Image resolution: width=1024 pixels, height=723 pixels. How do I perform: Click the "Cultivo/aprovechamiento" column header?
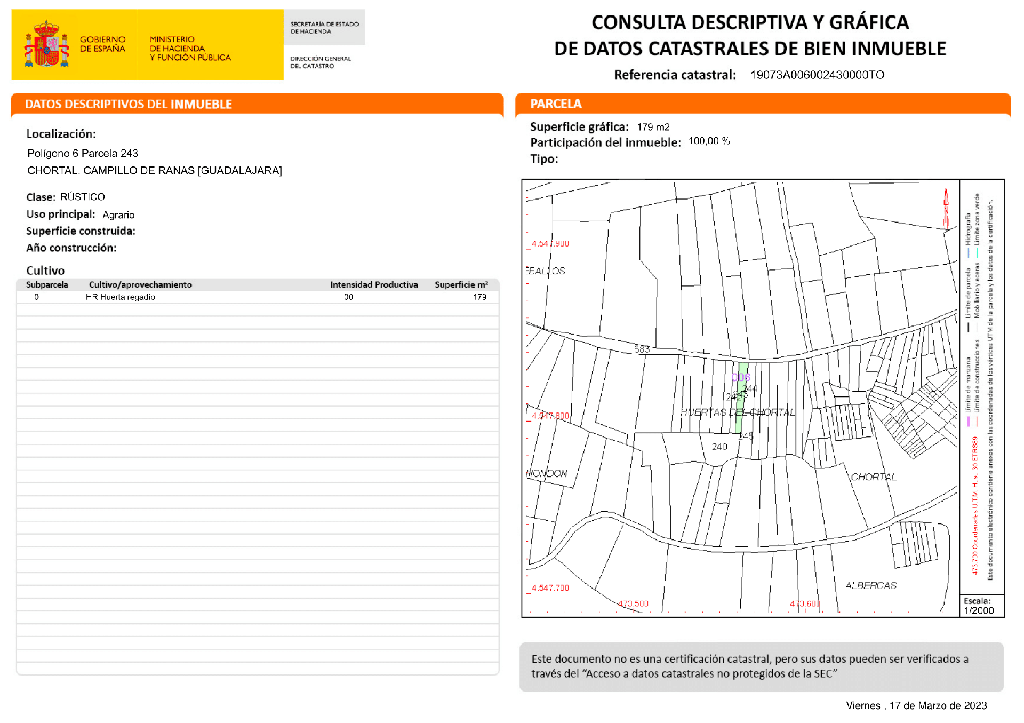[140, 285]
